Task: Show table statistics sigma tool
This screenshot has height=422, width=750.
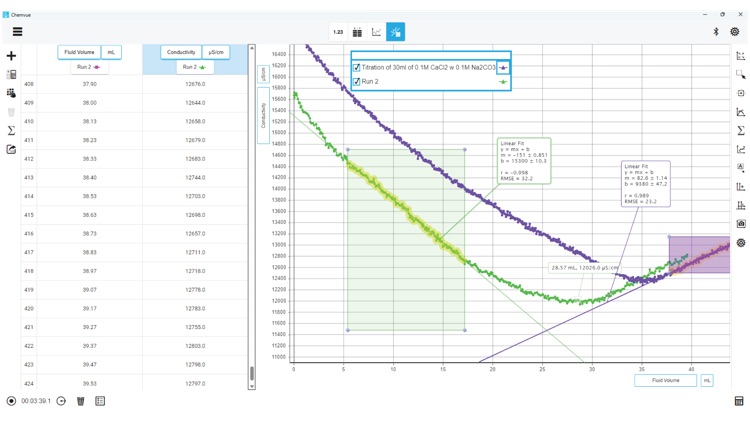Action: (x=11, y=131)
